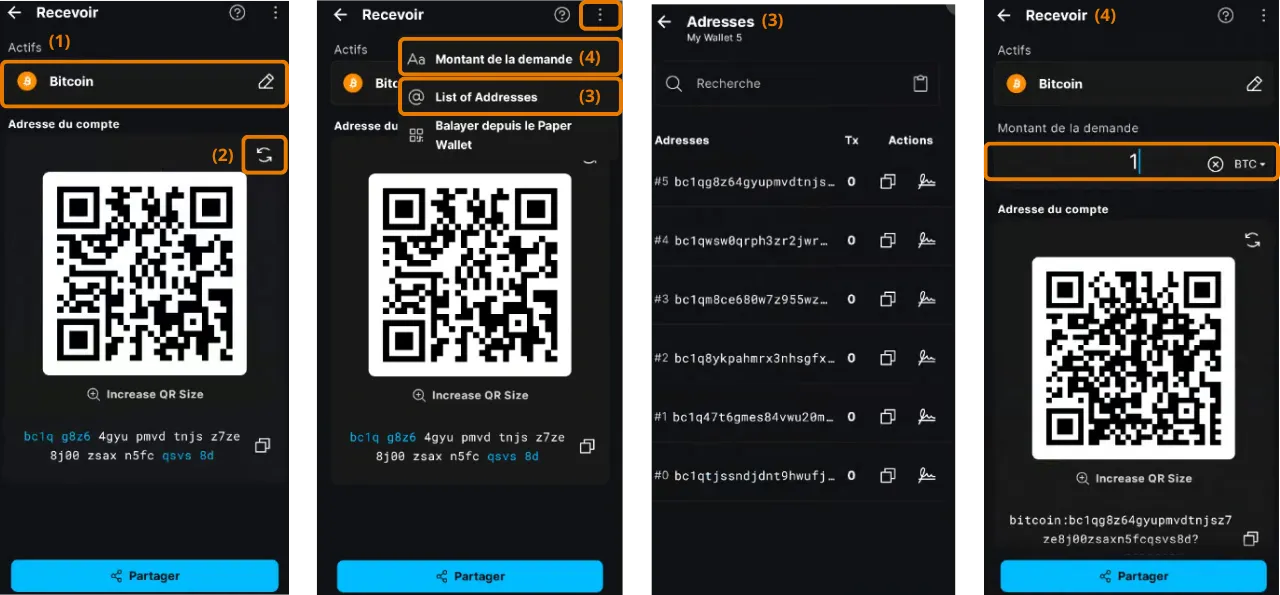The width and height of the screenshot is (1280, 595).
Task: Clear the amount with the X icon
Action: 1215,164
